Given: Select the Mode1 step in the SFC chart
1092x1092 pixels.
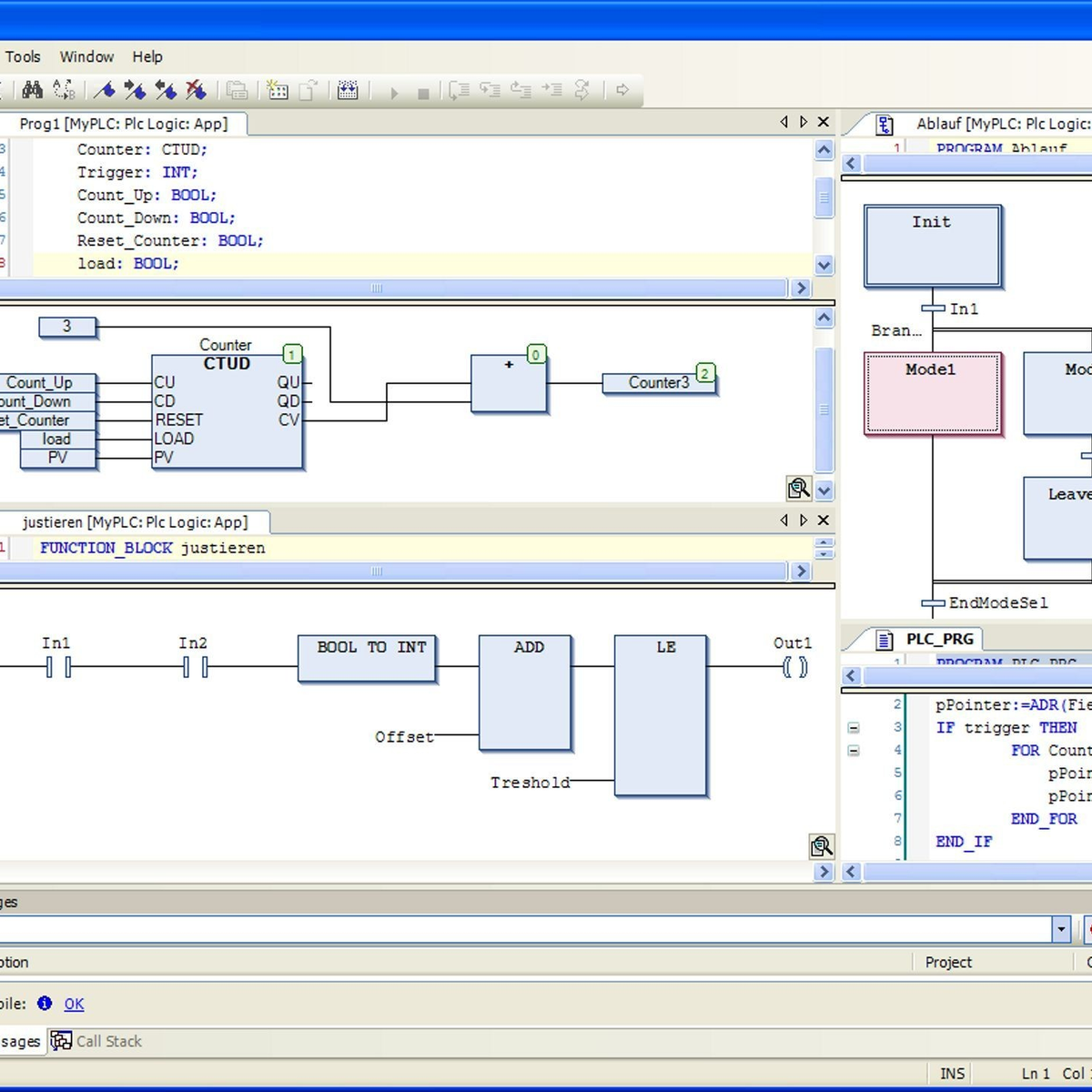Looking at the screenshot, I should [x=932, y=392].
